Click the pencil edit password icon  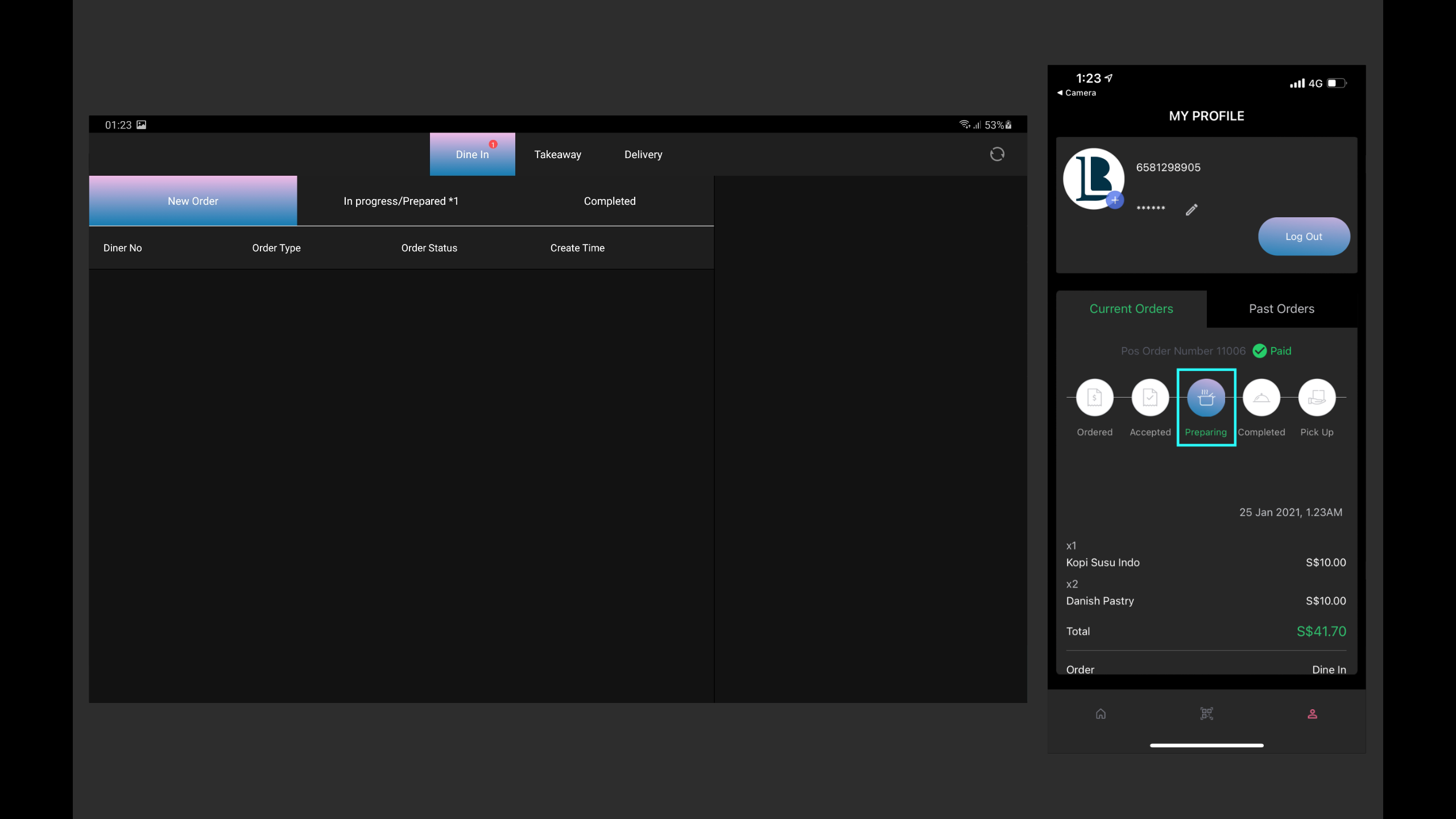pyautogui.click(x=1192, y=210)
